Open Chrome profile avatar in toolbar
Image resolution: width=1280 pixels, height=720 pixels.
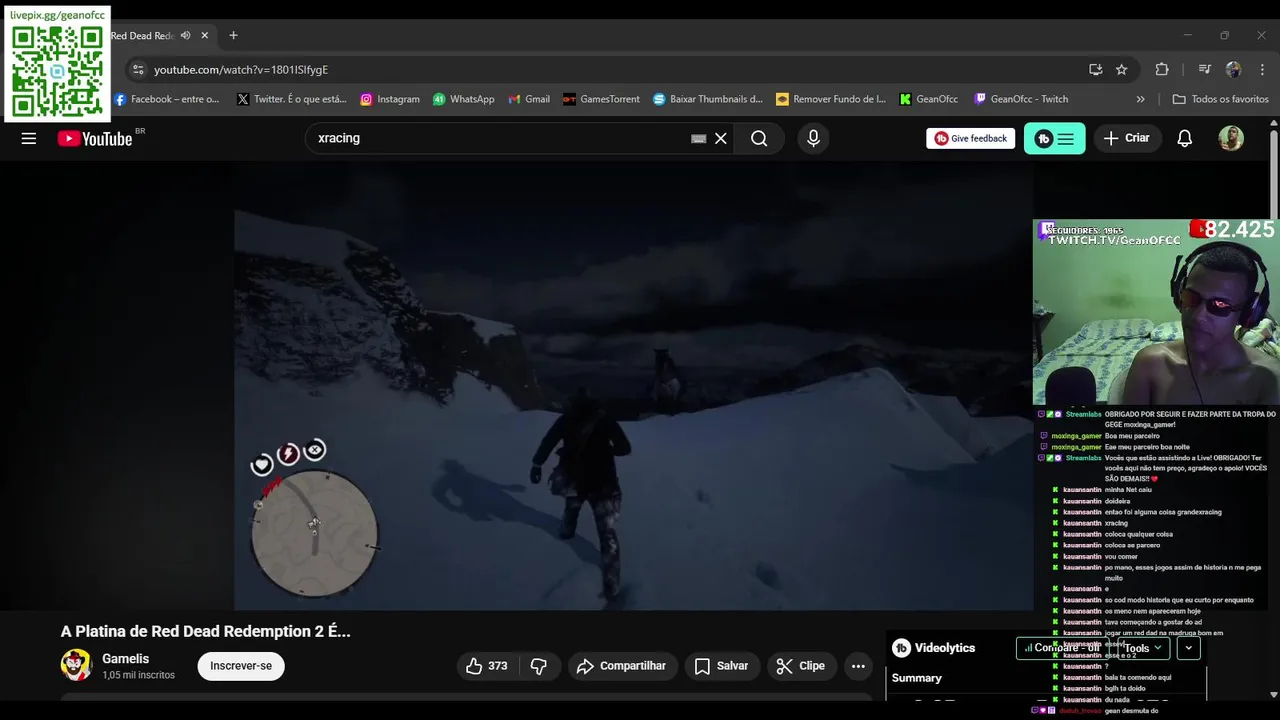point(1233,69)
